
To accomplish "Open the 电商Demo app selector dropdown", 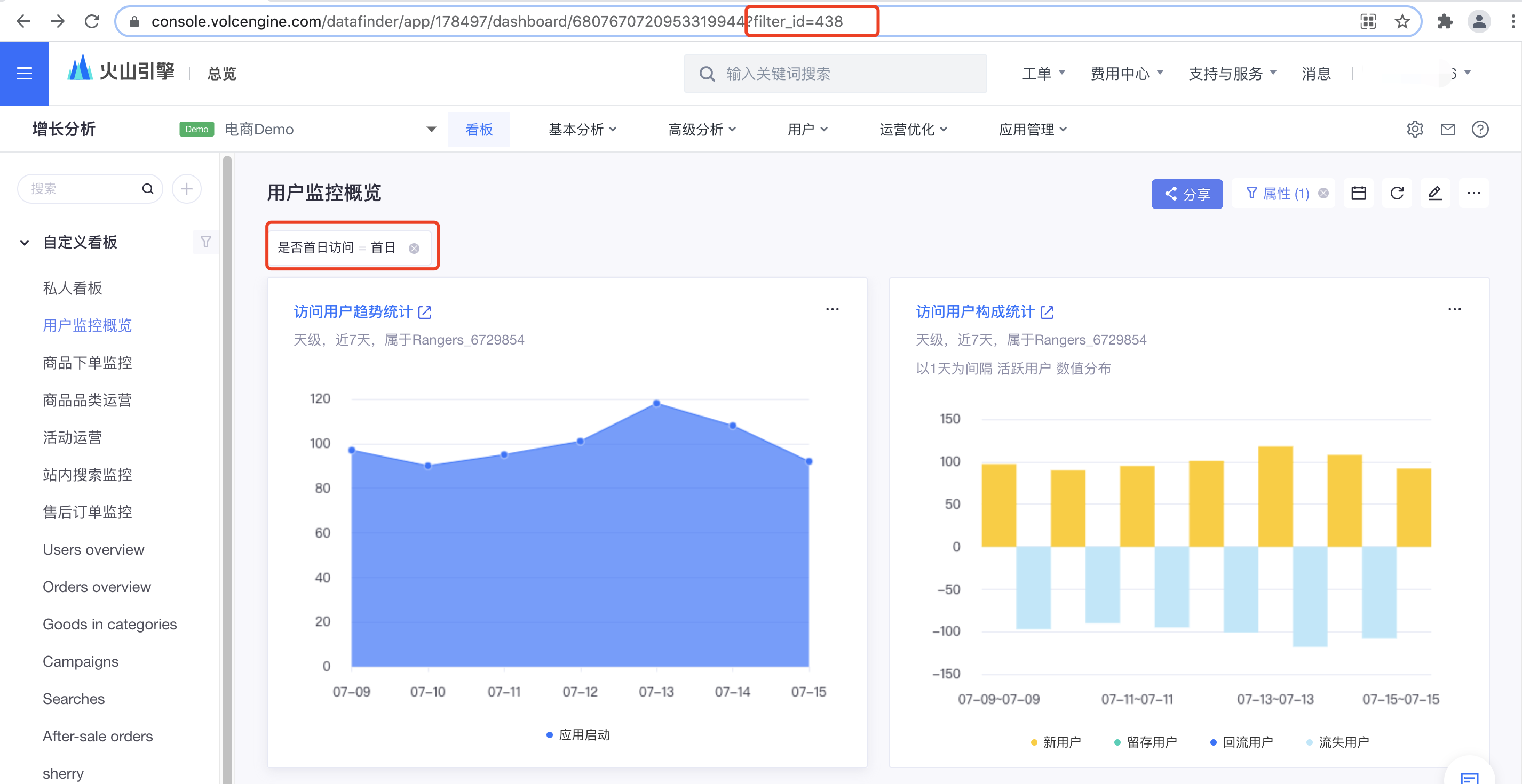I will point(307,129).
